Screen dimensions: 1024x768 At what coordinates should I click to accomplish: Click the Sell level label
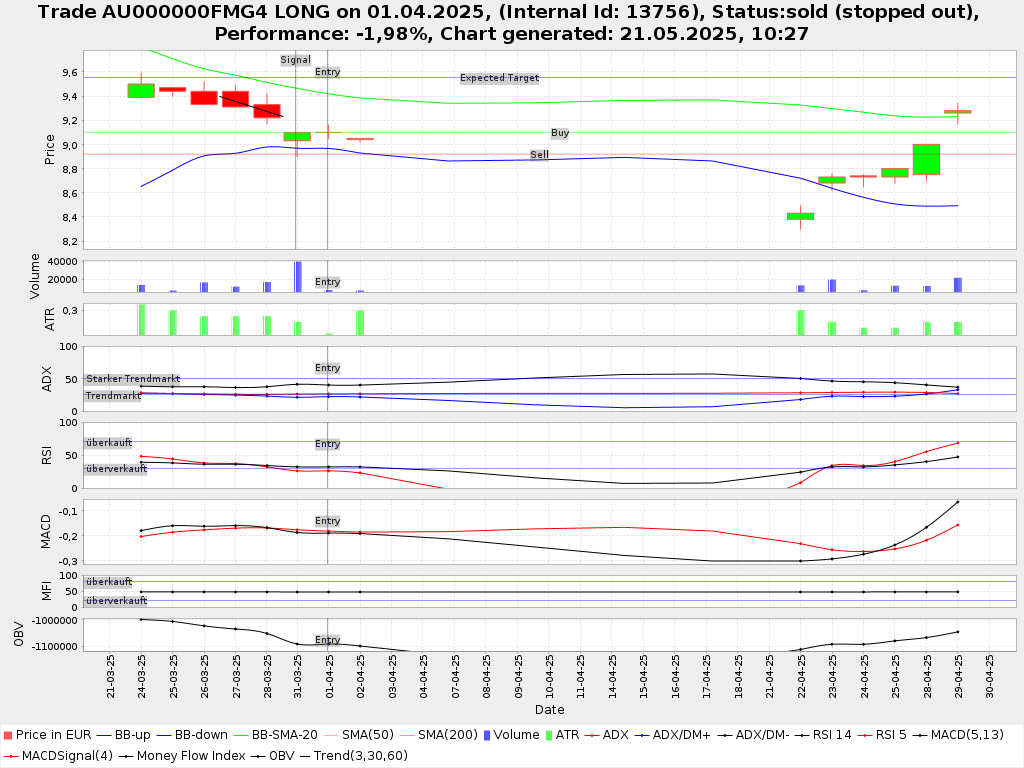pos(539,155)
